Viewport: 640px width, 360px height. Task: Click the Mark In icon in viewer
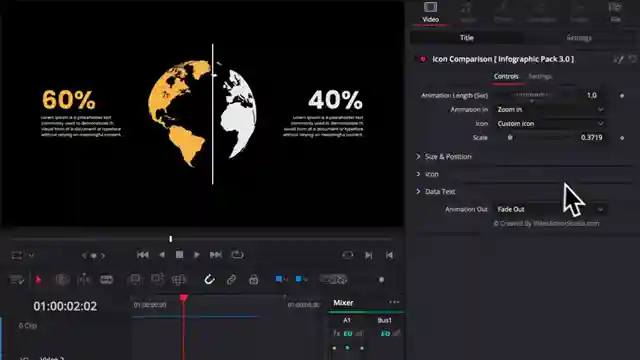tap(369, 255)
